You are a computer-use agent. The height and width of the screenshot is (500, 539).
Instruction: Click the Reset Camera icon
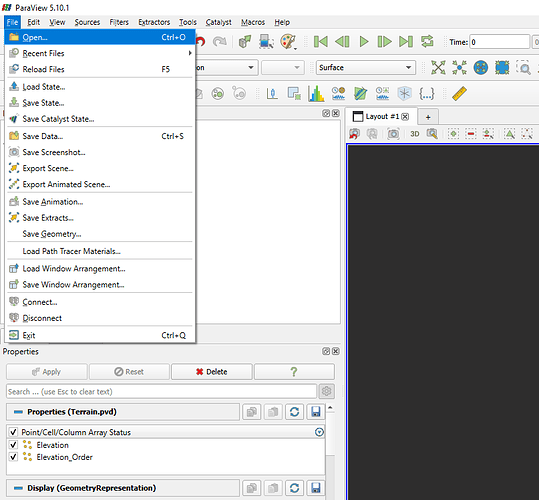(438, 67)
